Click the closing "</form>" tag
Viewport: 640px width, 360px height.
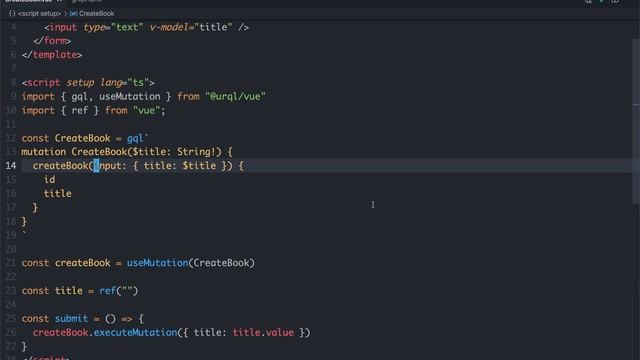click(52, 41)
